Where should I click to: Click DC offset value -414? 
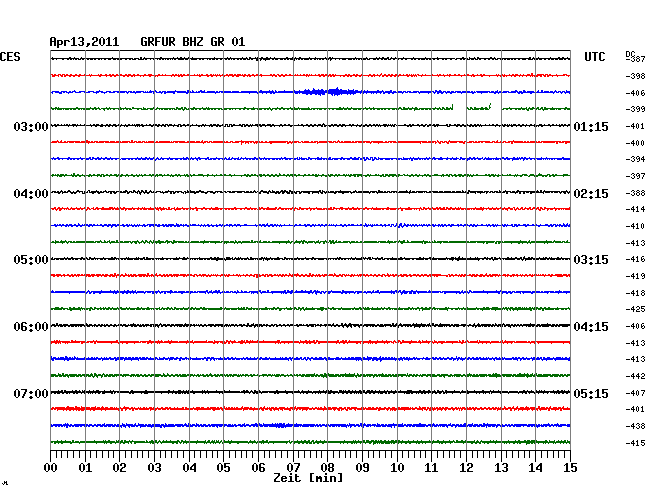[635, 209]
